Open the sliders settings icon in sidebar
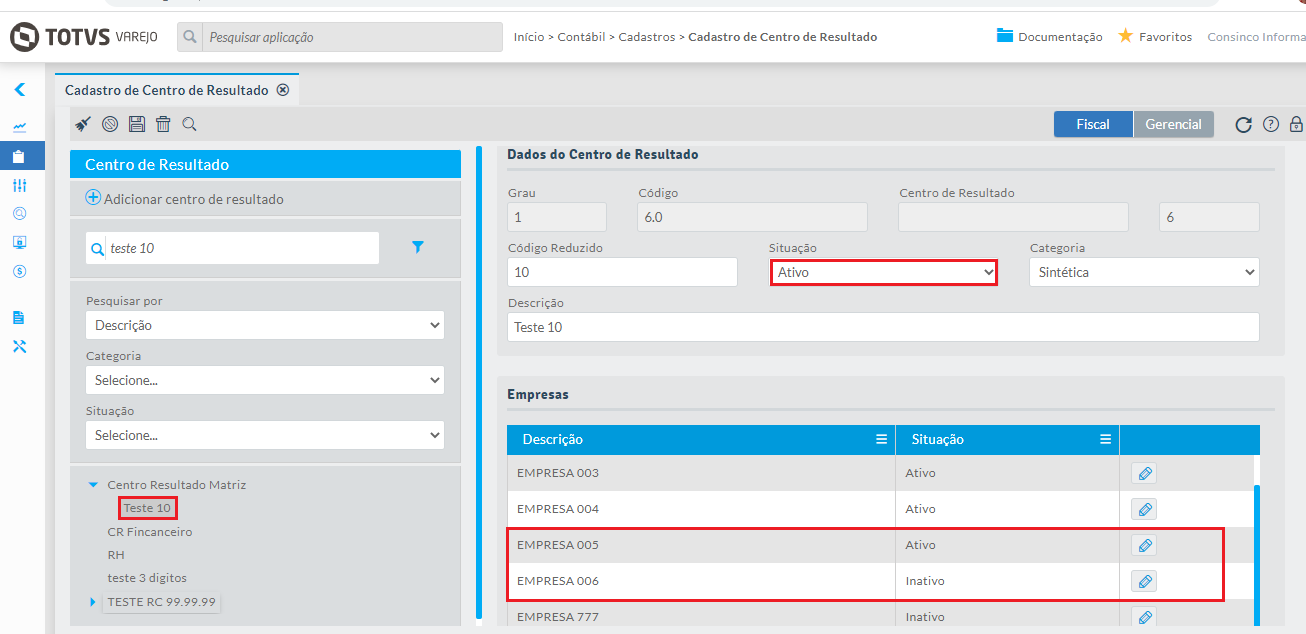 tap(19, 185)
